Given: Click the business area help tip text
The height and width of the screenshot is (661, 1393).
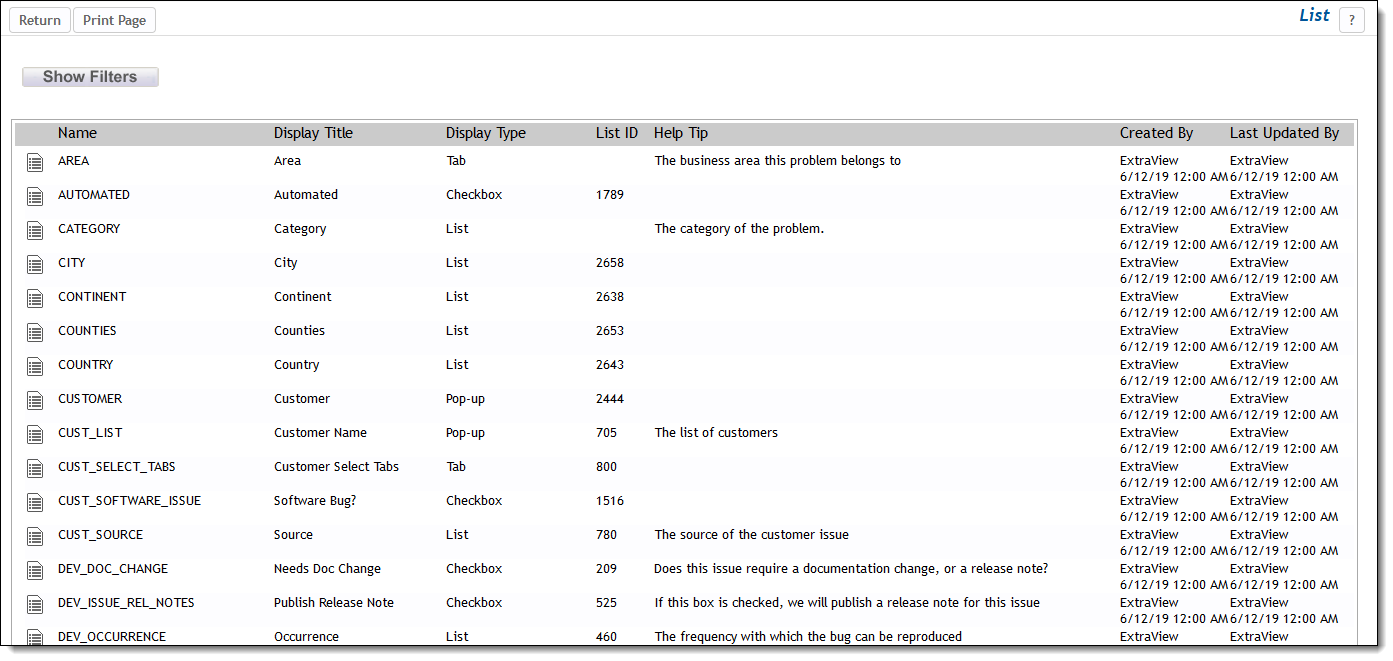Looking at the screenshot, I should (777, 160).
